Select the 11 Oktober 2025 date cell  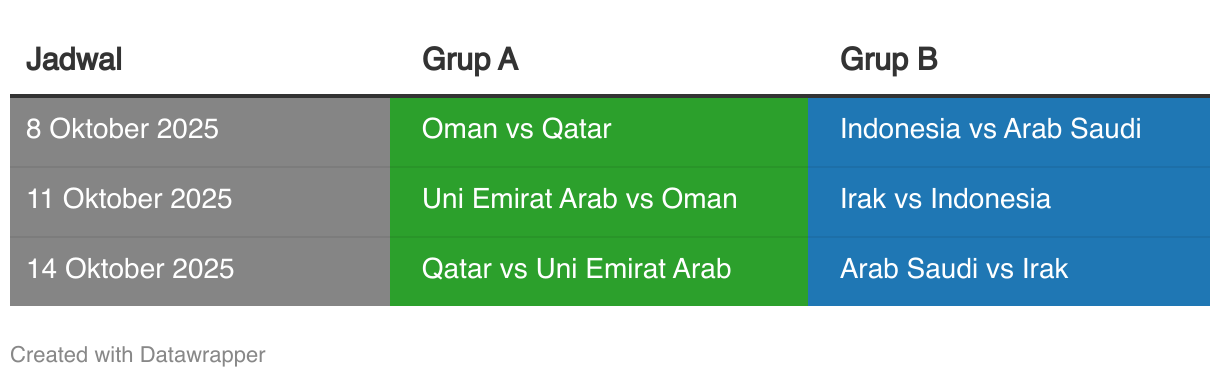pos(200,200)
